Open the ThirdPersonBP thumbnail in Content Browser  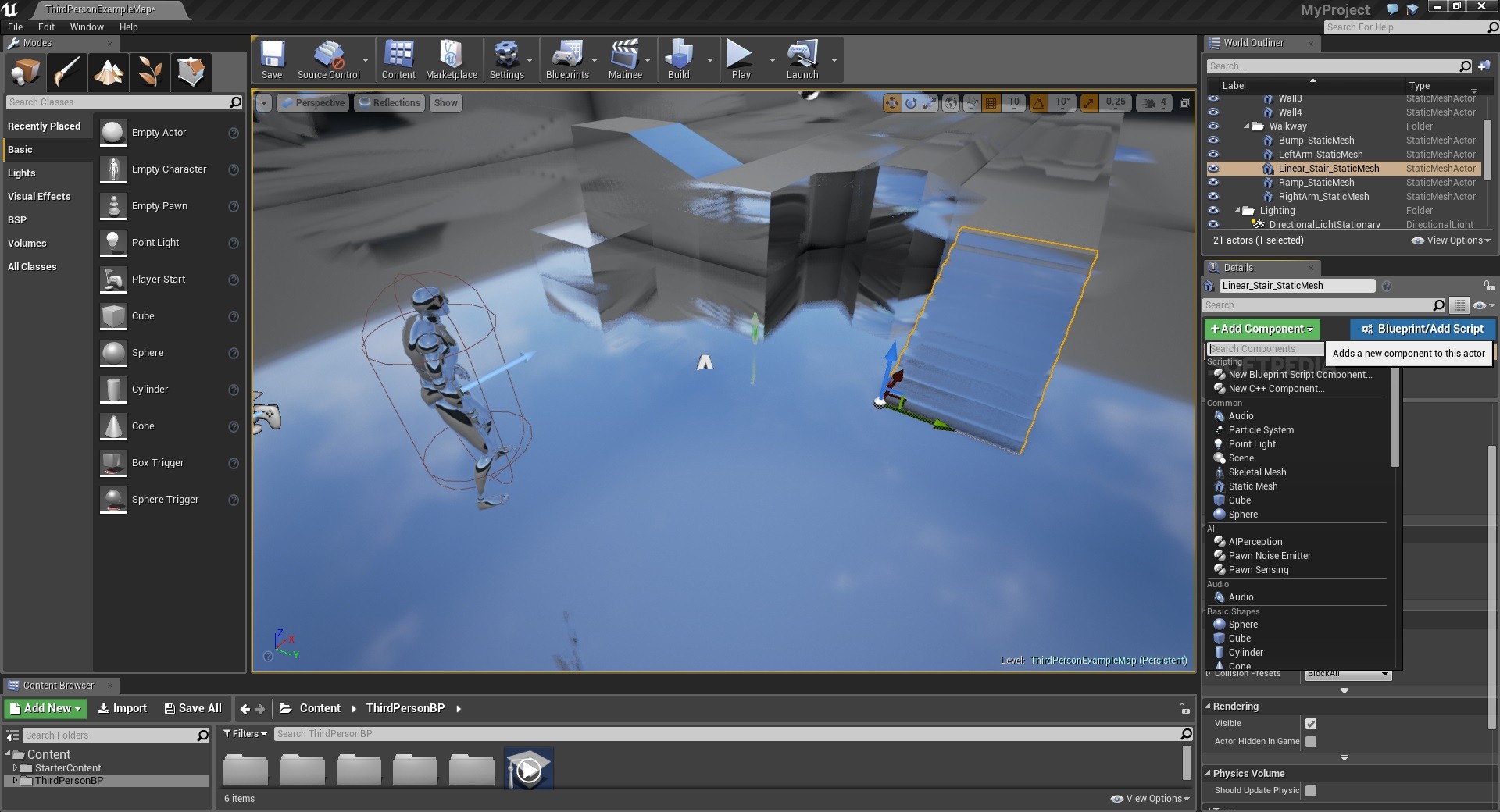[x=528, y=768]
